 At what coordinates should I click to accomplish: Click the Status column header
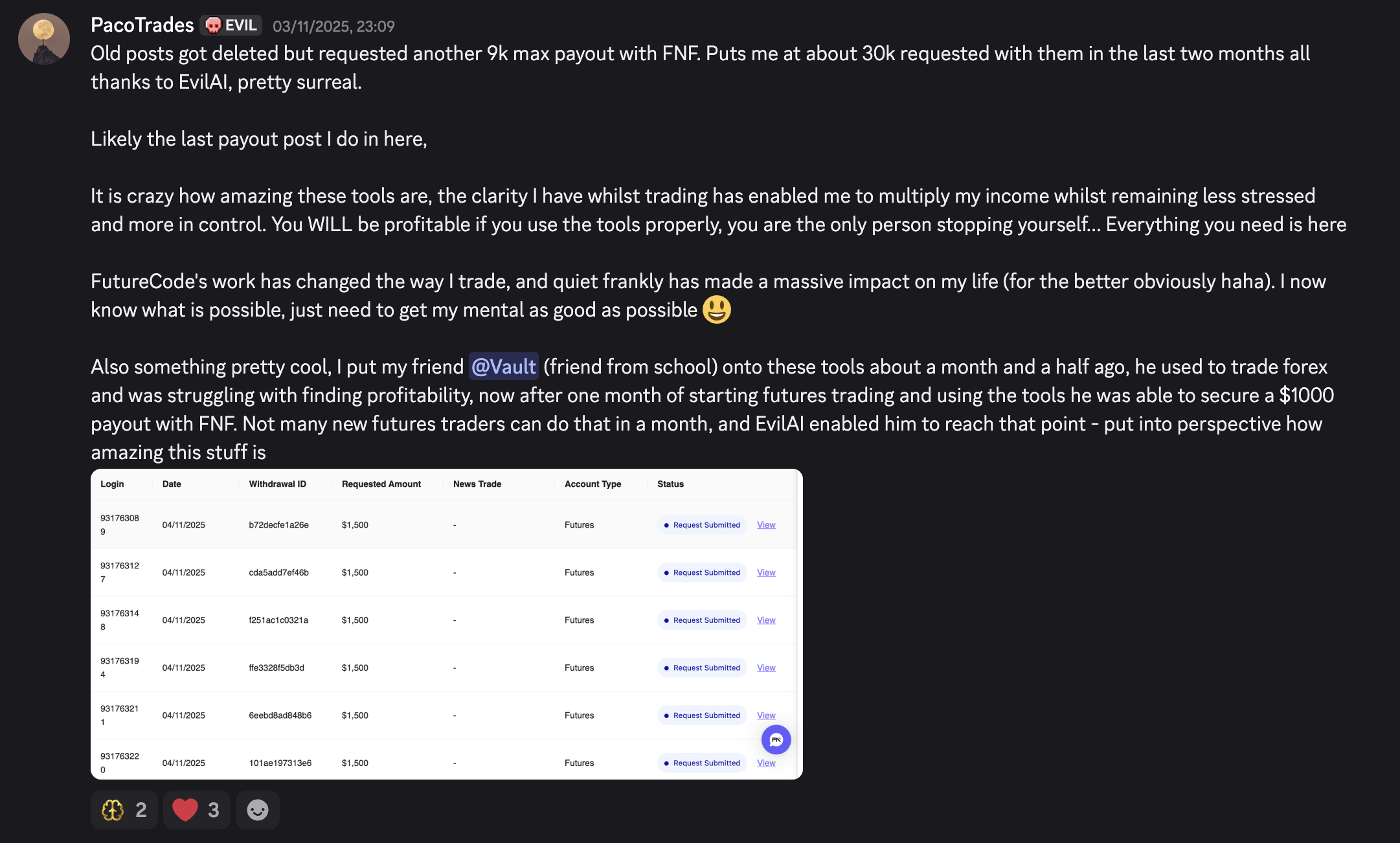(x=670, y=484)
